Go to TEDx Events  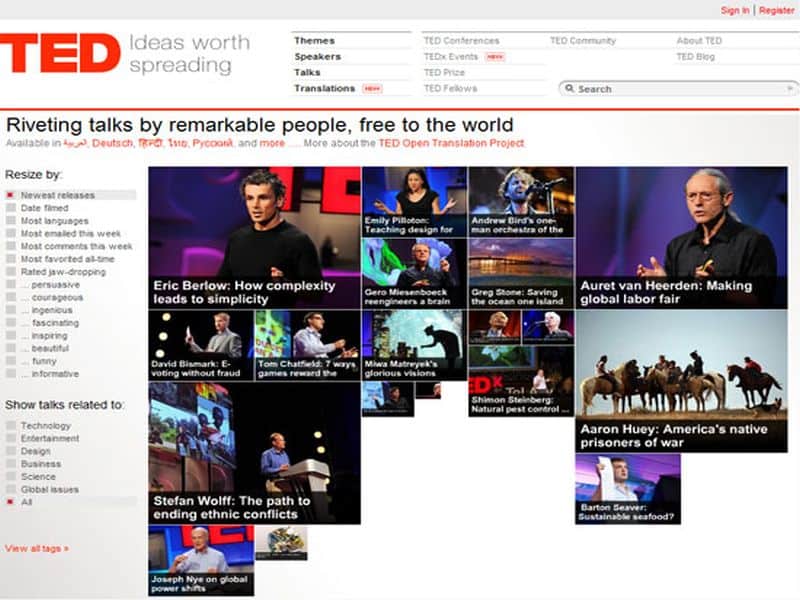pyautogui.click(x=451, y=56)
